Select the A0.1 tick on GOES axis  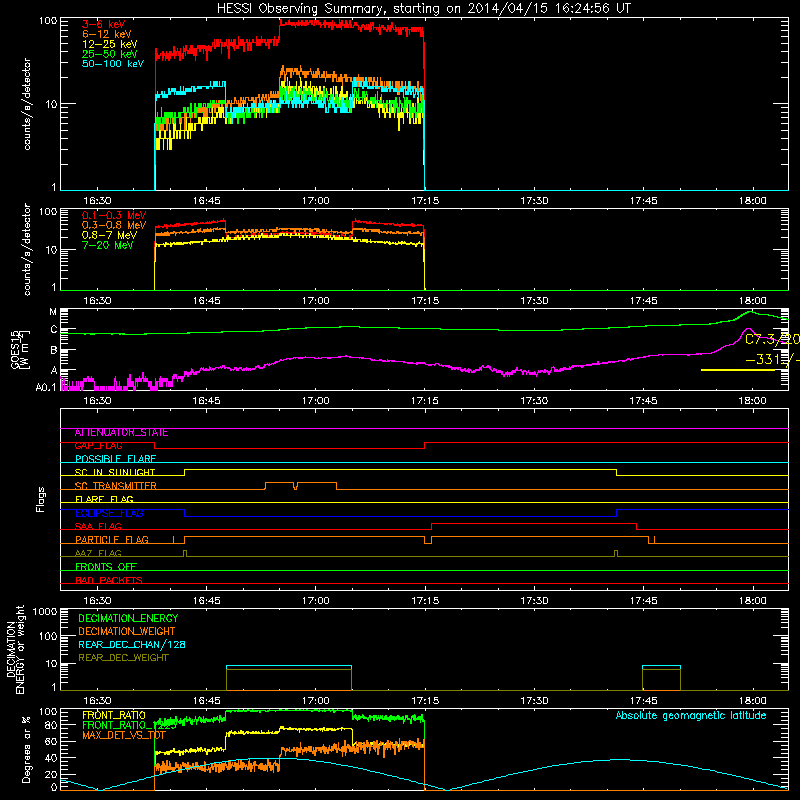45,387
